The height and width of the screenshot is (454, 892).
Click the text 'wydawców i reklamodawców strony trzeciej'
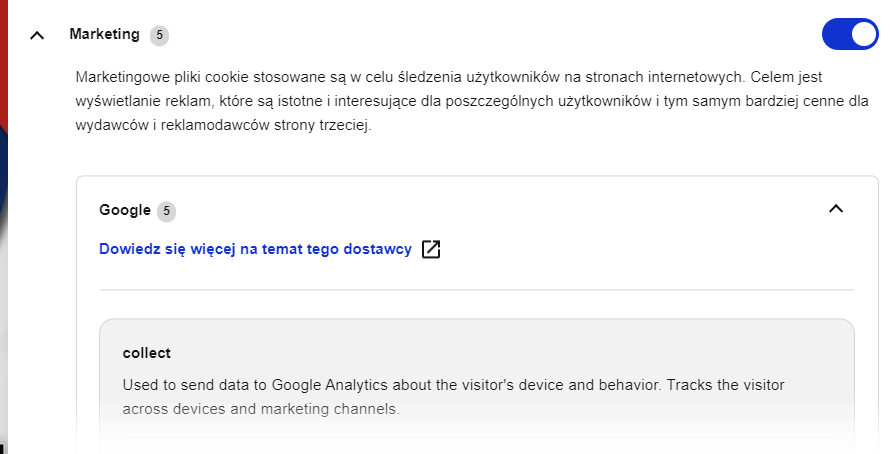point(222,125)
